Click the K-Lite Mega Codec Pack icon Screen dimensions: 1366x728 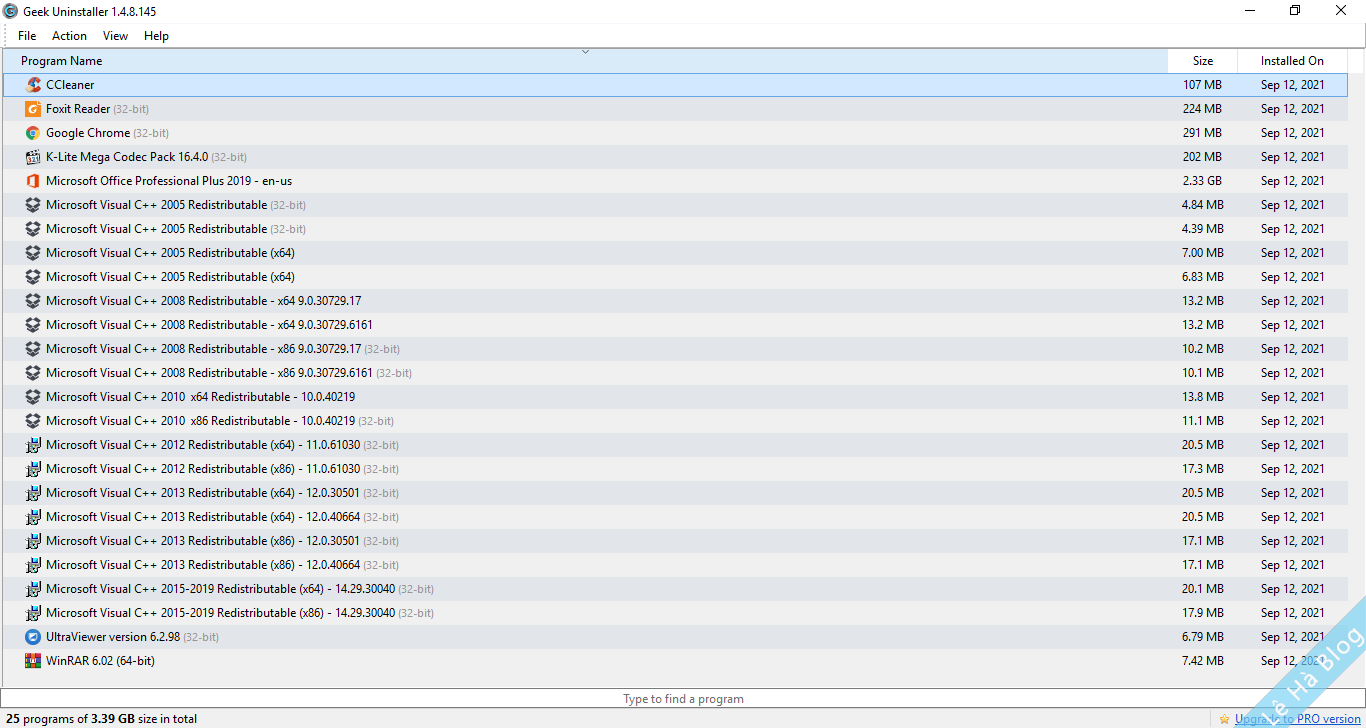pyautogui.click(x=33, y=156)
